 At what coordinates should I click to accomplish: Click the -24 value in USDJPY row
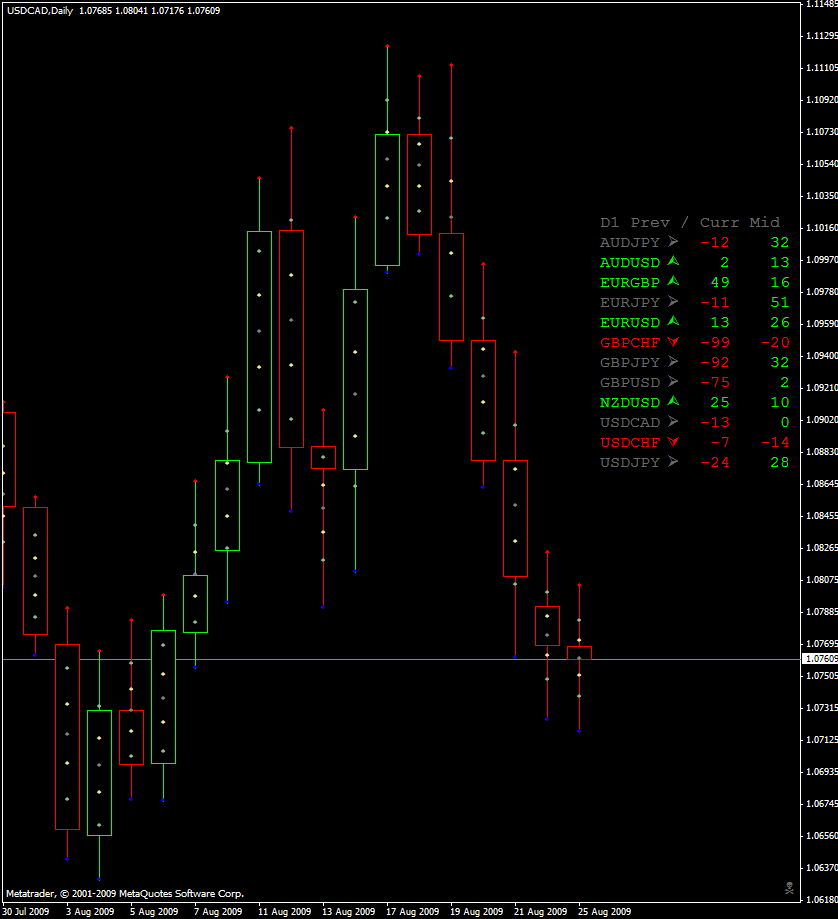[715, 462]
